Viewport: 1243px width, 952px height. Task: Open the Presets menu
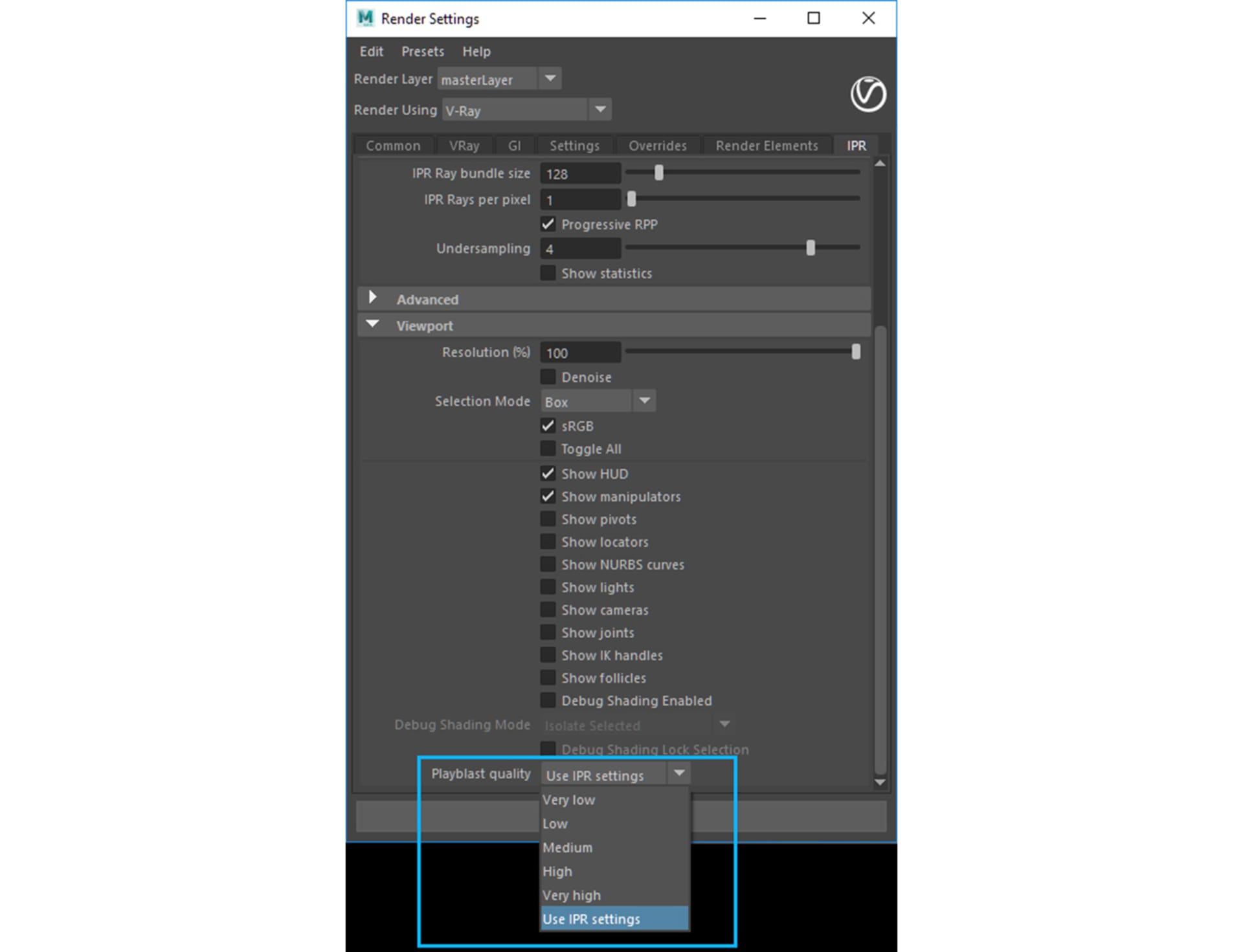pos(423,52)
